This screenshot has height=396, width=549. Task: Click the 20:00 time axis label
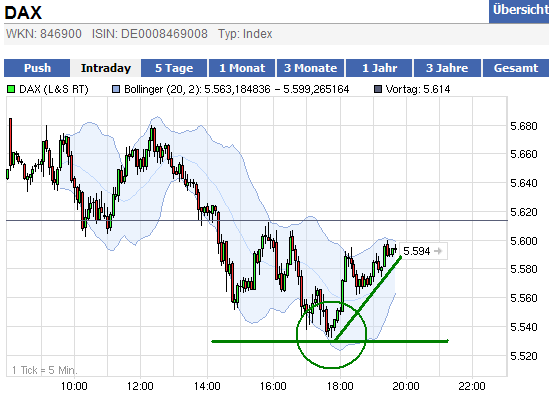click(x=406, y=386)
